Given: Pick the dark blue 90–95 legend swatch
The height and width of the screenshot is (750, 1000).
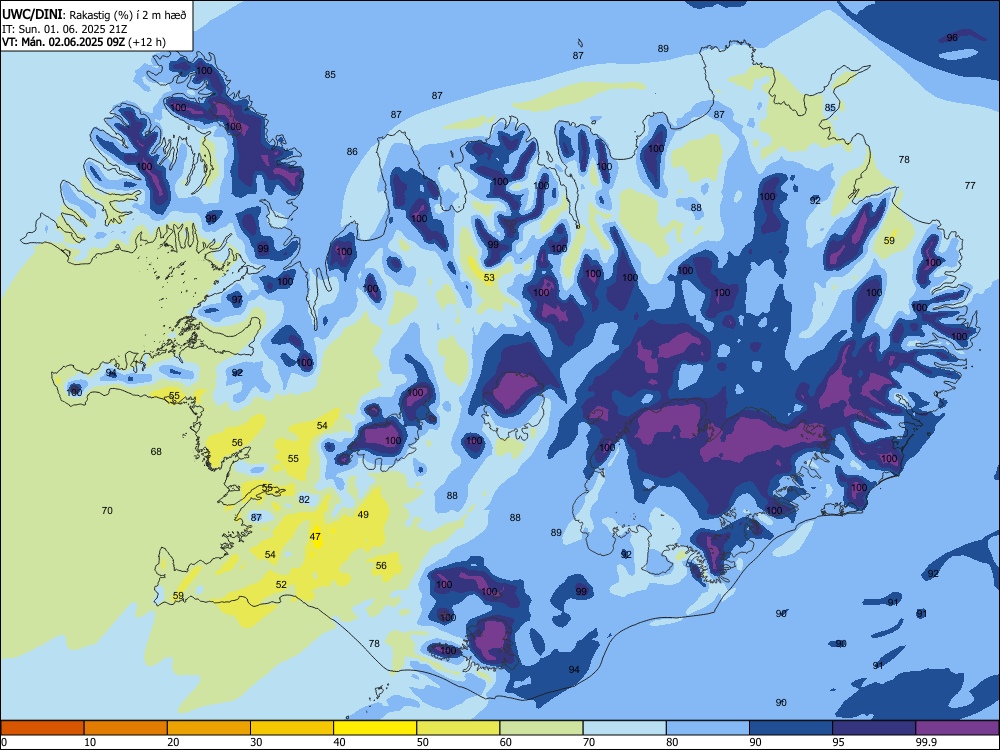Looking at the screenshot, I should (x=791, y=728).
